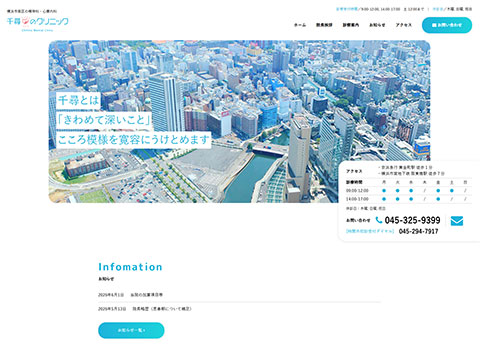Open the ホーム nav item
The height and width of the screenshot is (360, 480).
(x=300, y=25)
